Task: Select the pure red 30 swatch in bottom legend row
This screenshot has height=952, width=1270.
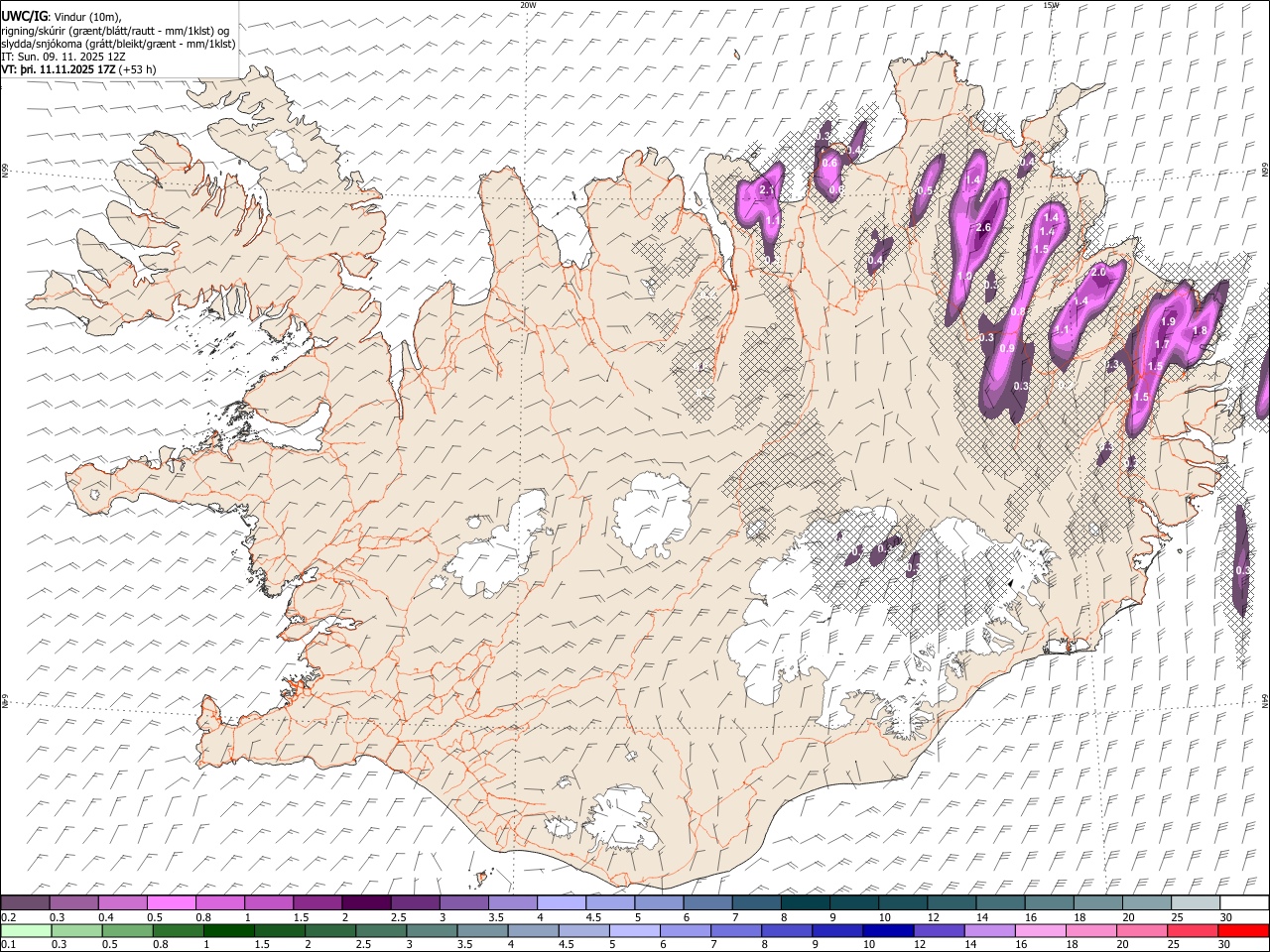Action: click(1244, 931)
